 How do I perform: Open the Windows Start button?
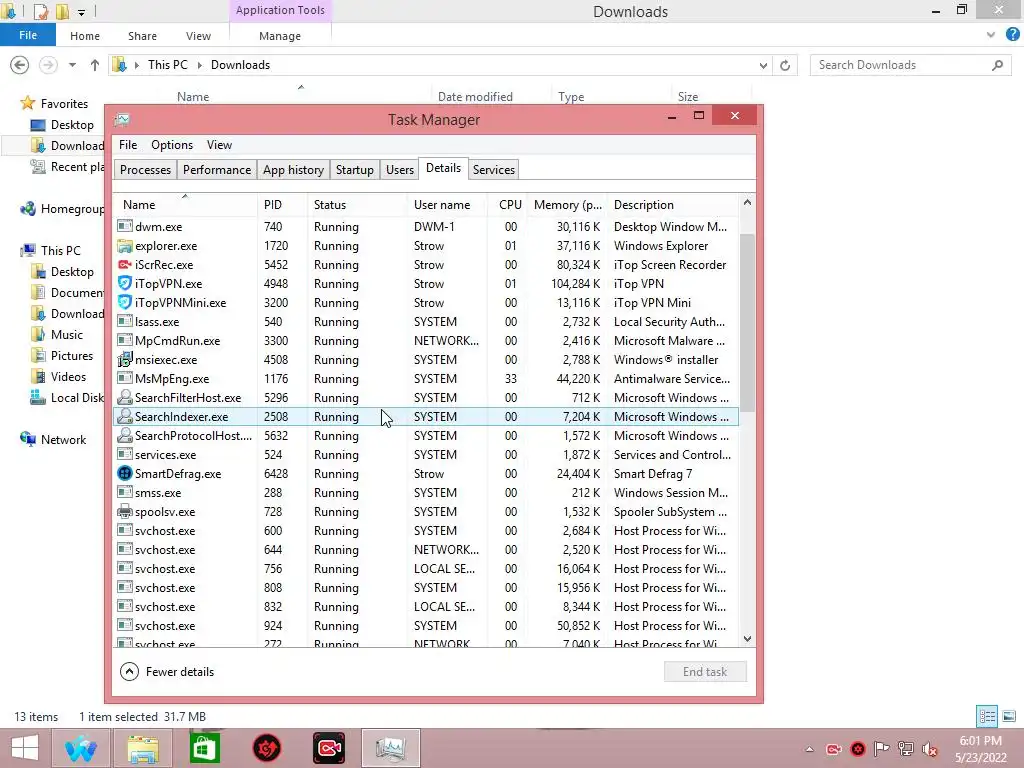coord(25,748)
